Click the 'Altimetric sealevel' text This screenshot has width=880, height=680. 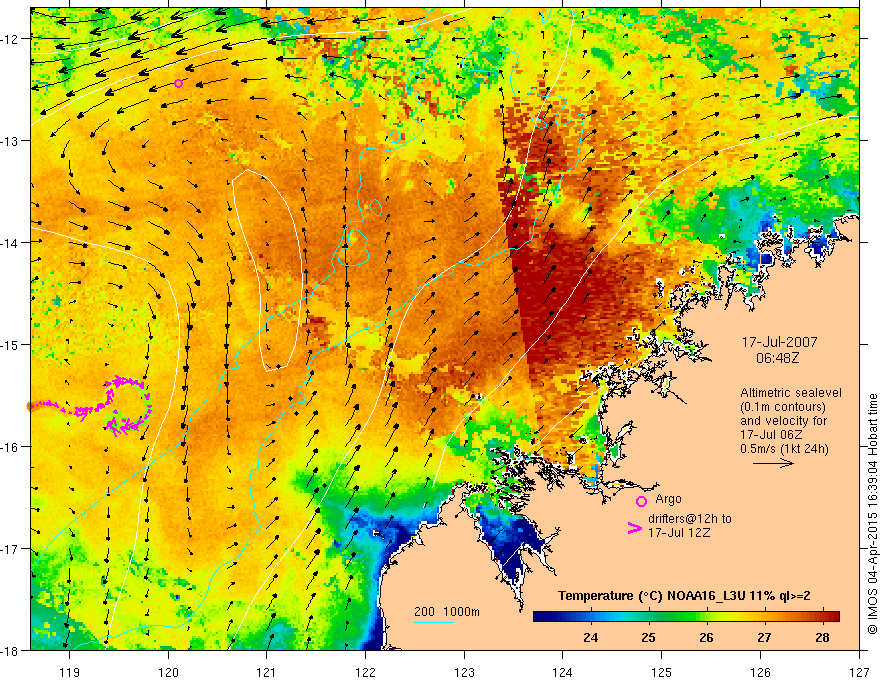tap(791, 393)
